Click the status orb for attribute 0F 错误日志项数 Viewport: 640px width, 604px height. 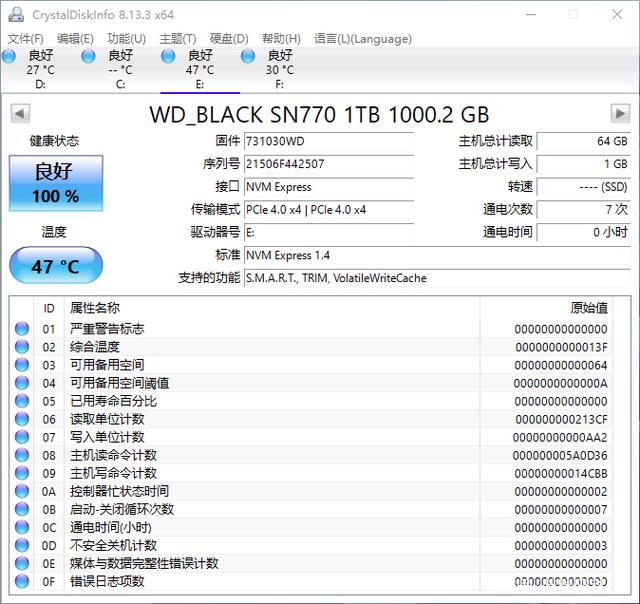pyautogui.click(x=22, y=581)
